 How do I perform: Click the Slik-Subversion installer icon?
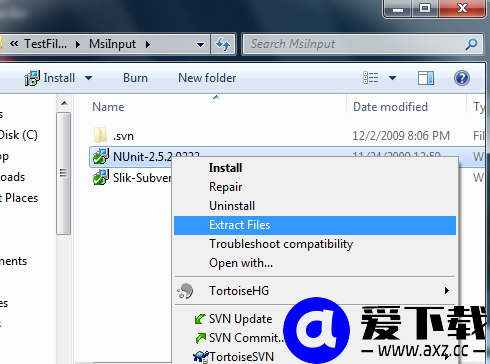tap(100, 177)
